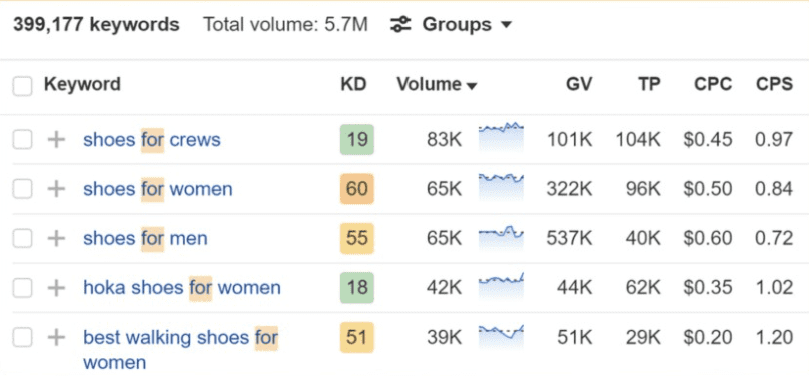Screen dimensions: 810x376
Task: Click the KD column header
Action: point(353,84)
